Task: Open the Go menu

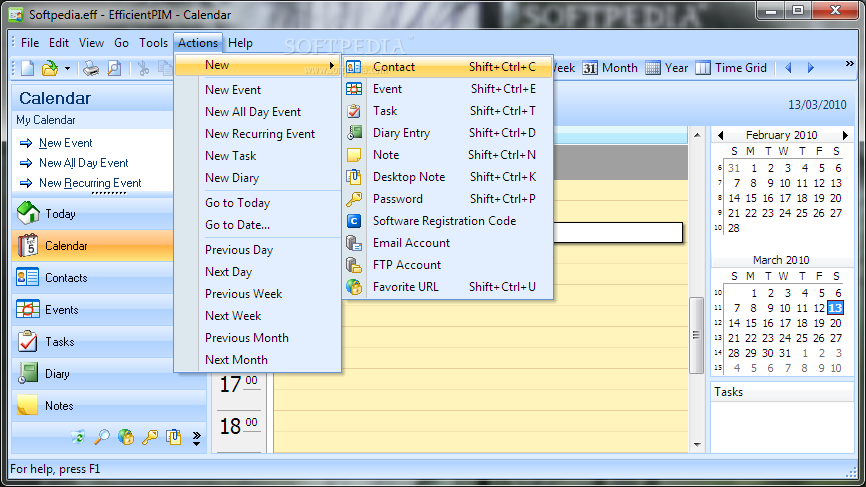Action: pos(122,43)
